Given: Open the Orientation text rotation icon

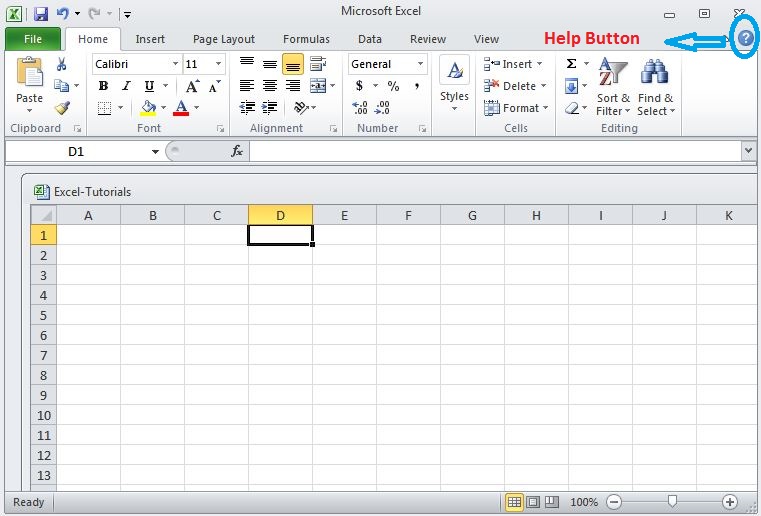Looking at the screenshot, I should tap(301, 107).
